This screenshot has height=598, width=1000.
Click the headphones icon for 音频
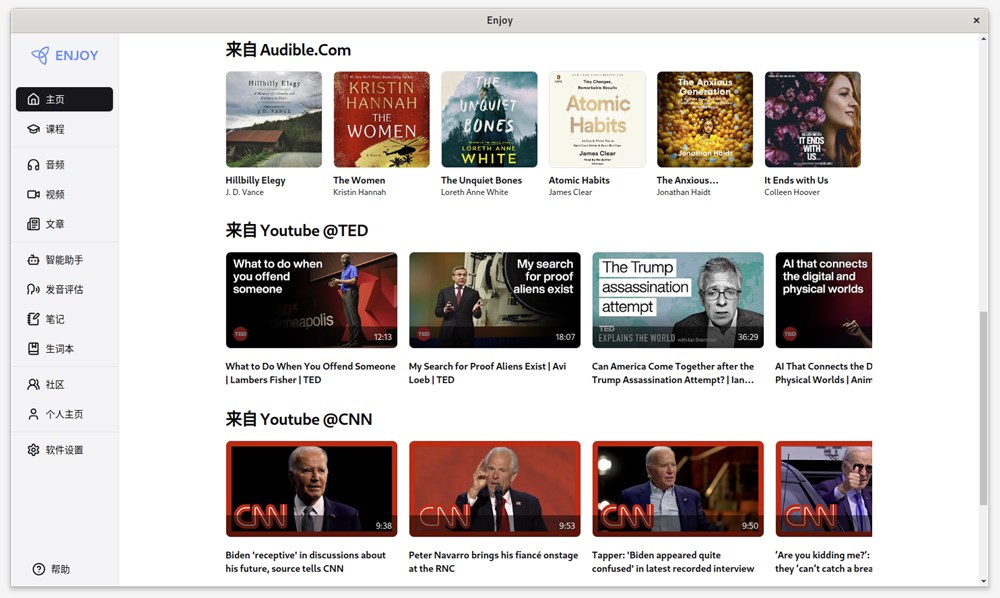pos(33,164)
